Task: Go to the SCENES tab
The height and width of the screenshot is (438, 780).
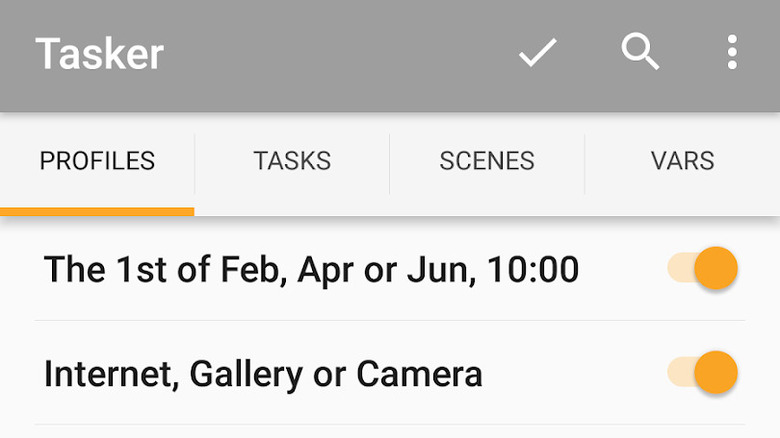Action: [487, 161]
